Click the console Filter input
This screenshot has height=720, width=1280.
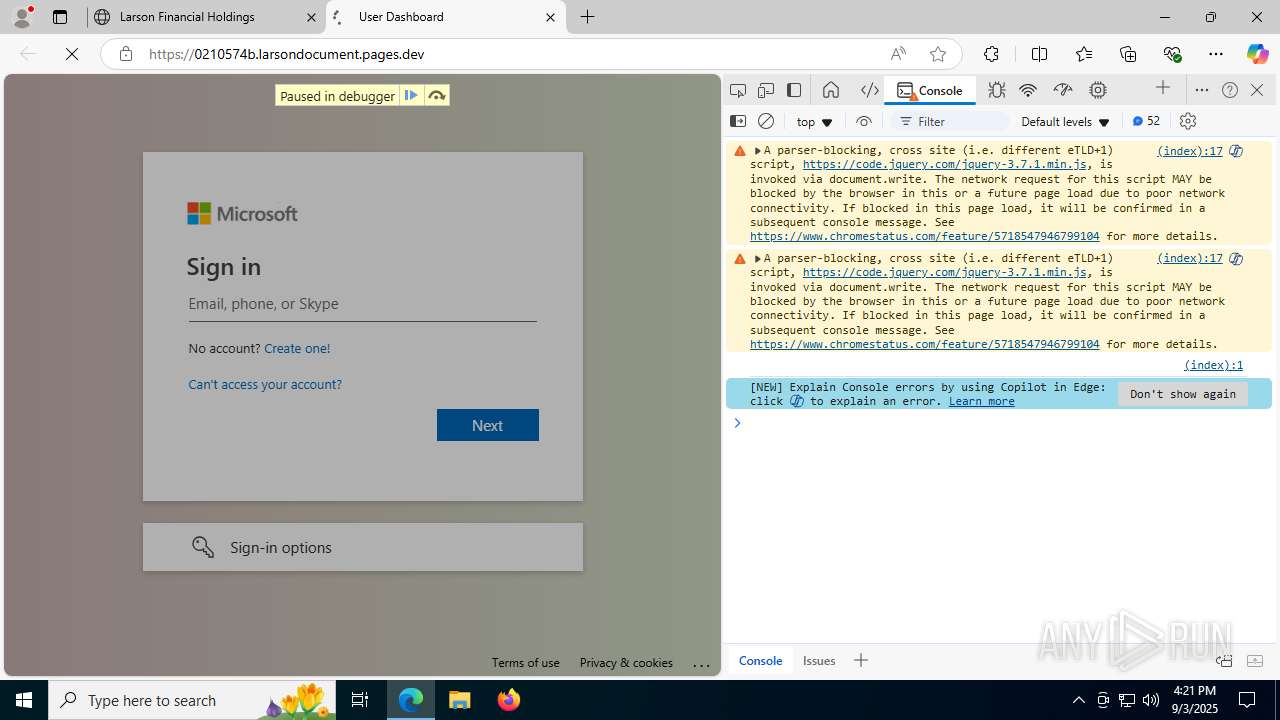click(950, 122)
